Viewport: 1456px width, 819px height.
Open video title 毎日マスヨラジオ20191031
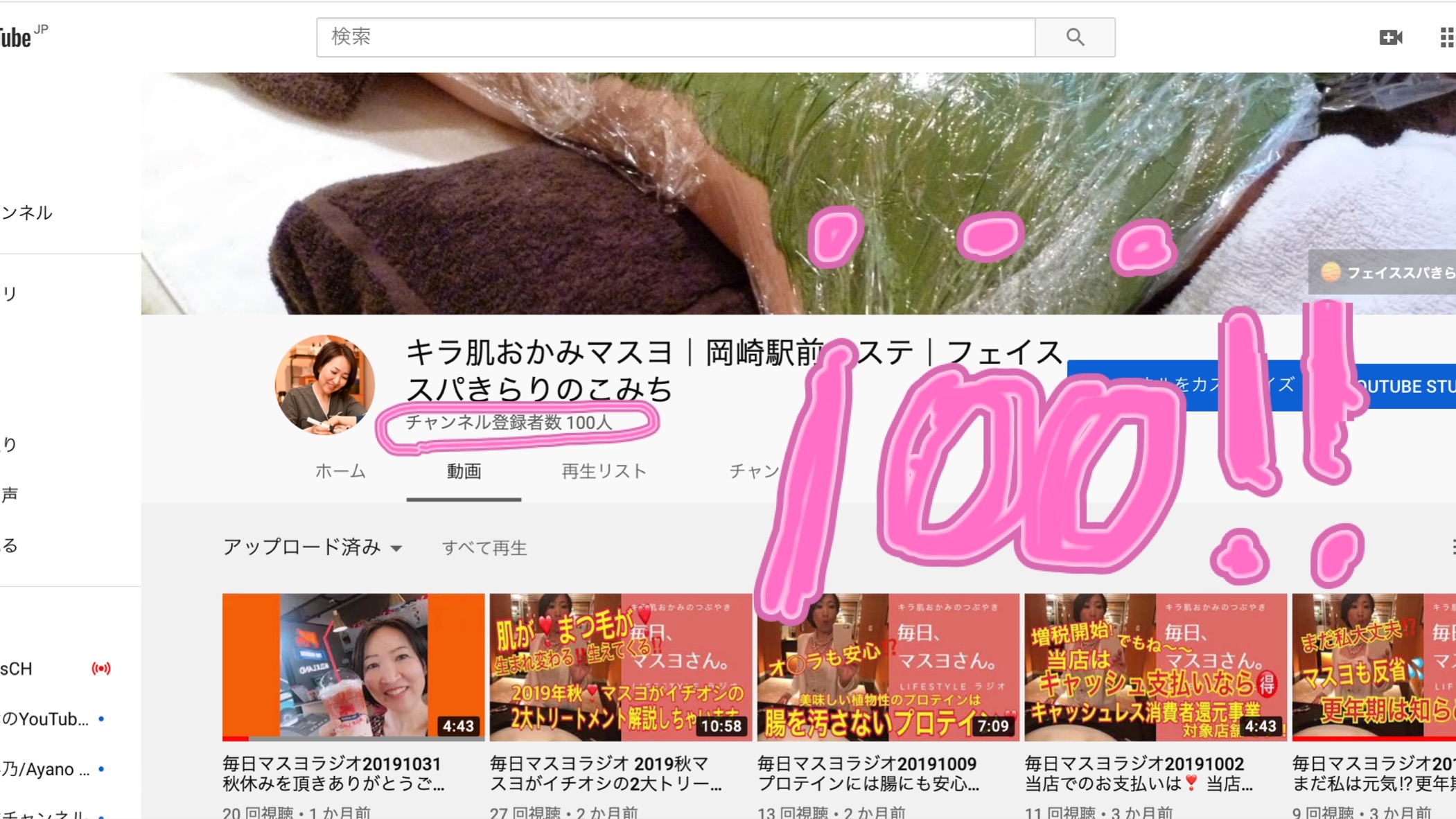(333, 773)
